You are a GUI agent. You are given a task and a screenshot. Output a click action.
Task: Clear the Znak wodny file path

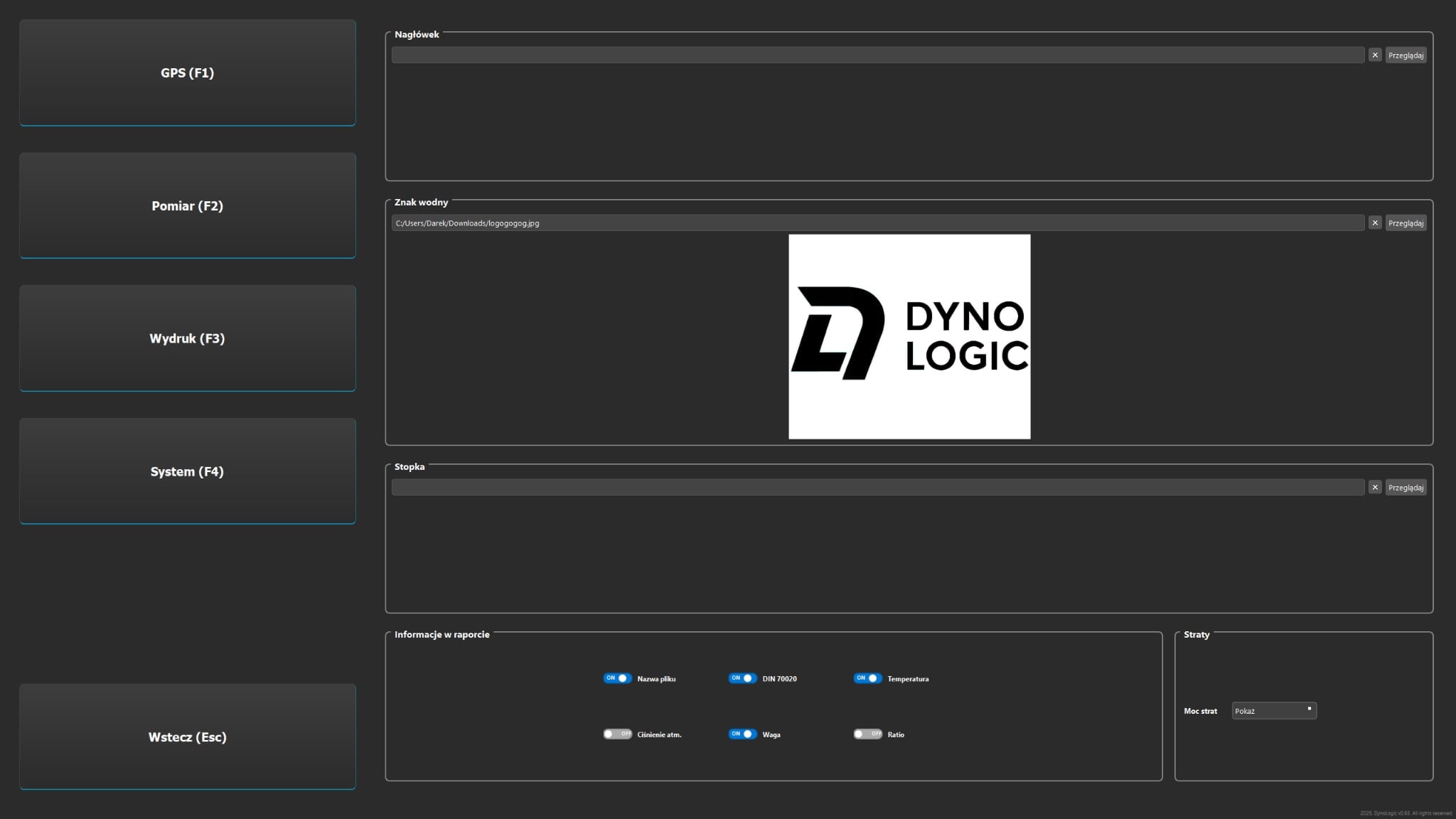1375,223
